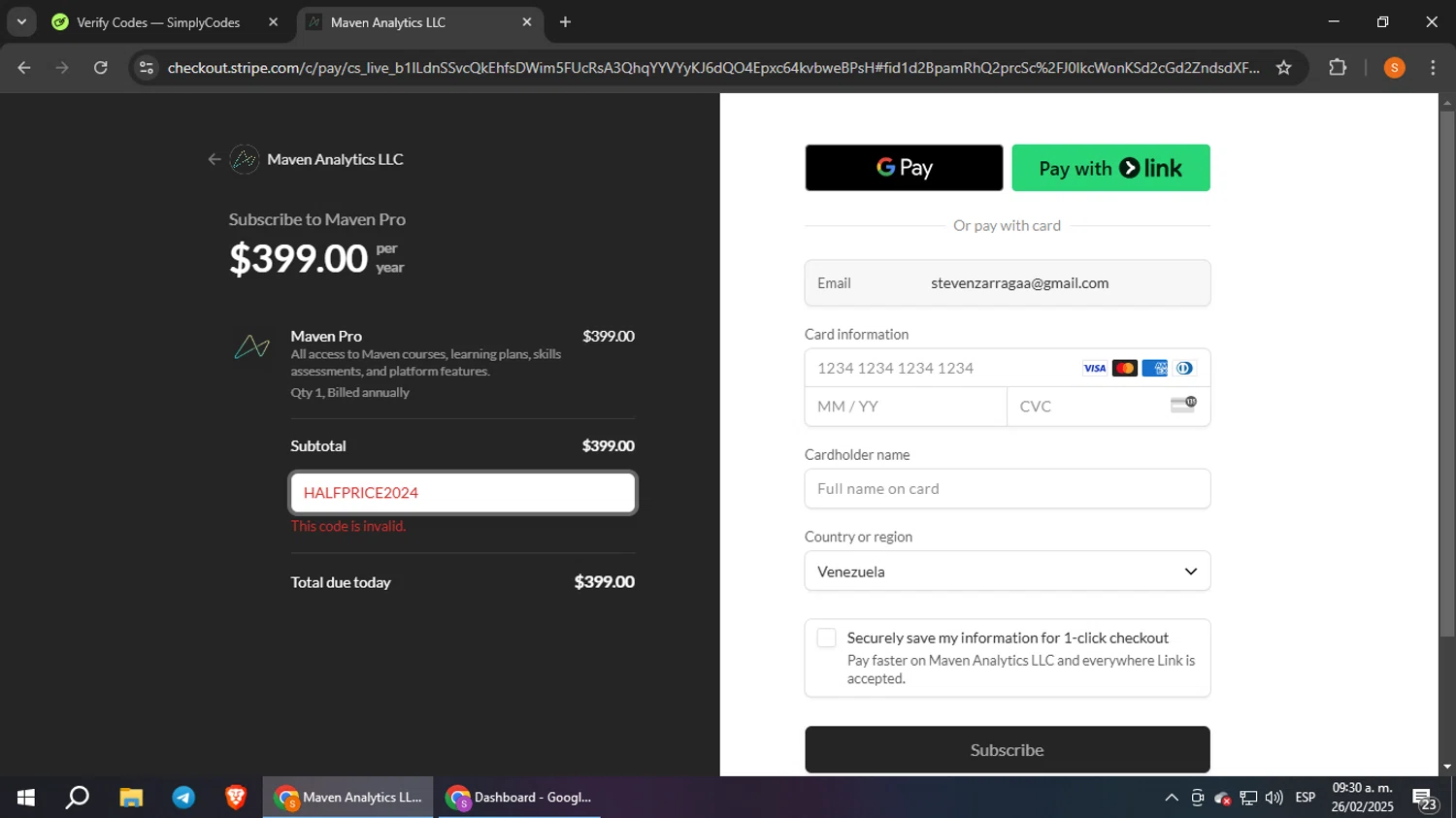Click the CVC card hint icon

point(1183,405)
